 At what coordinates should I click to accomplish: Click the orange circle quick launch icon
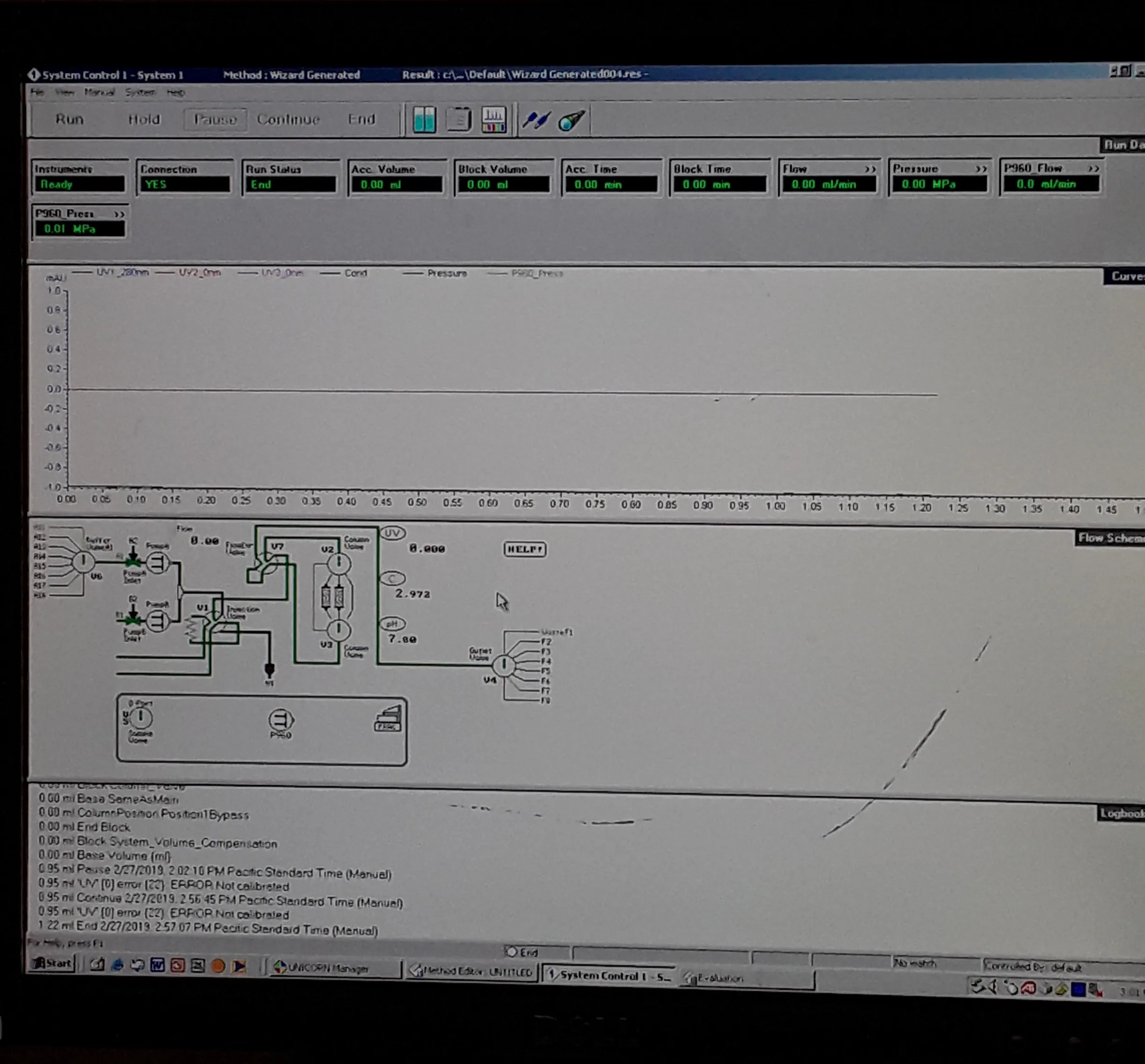point(217,966)
